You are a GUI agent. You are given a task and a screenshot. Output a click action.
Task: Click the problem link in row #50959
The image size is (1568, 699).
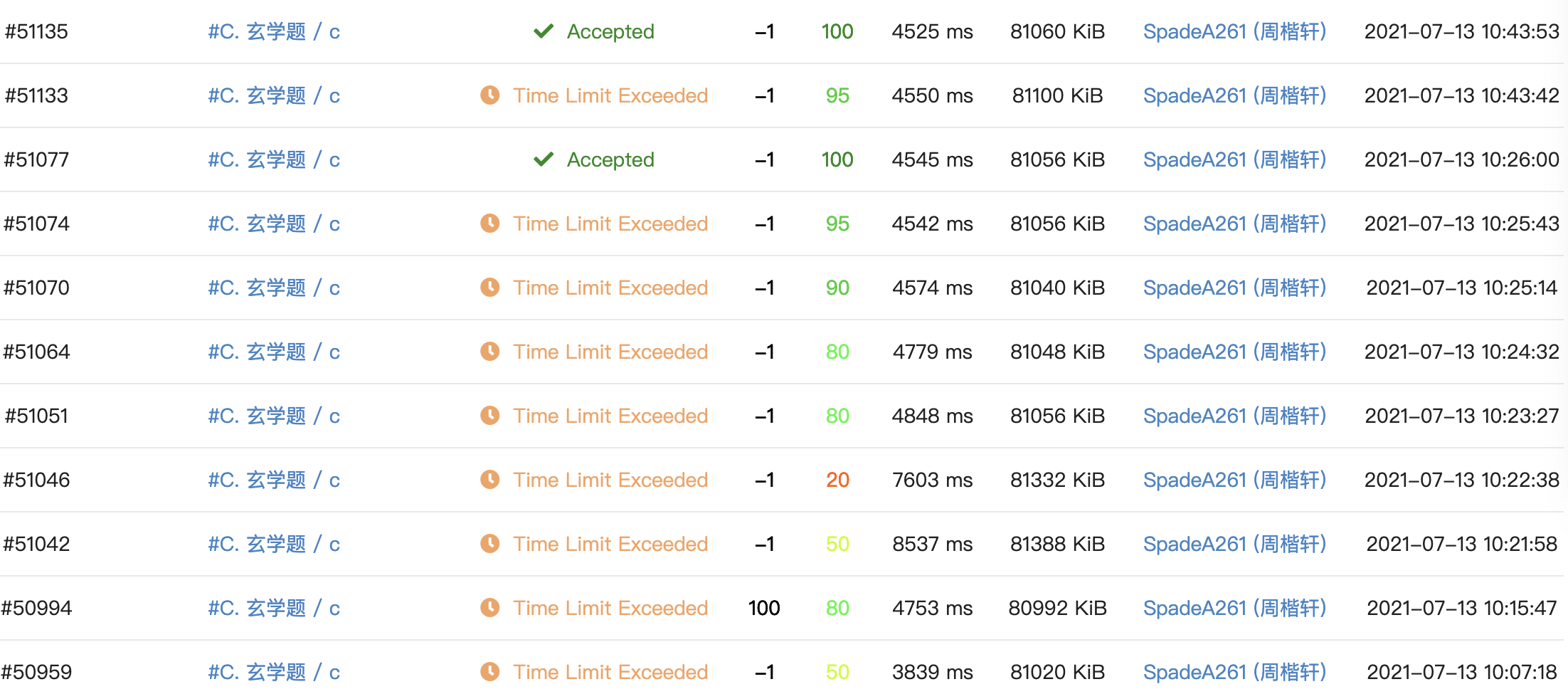tap(274, 672)
